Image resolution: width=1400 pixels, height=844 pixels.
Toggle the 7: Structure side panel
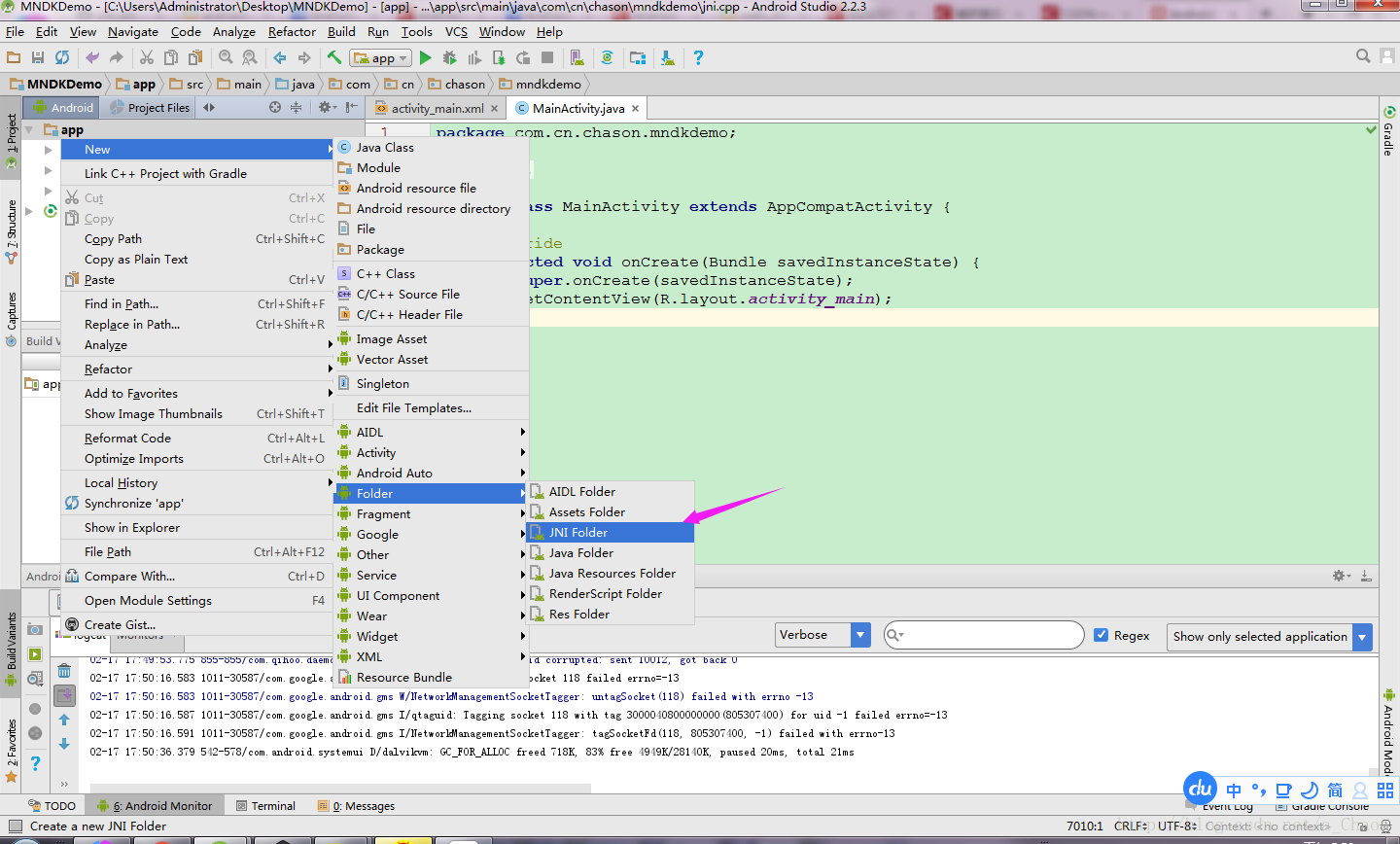click(12, 232)
